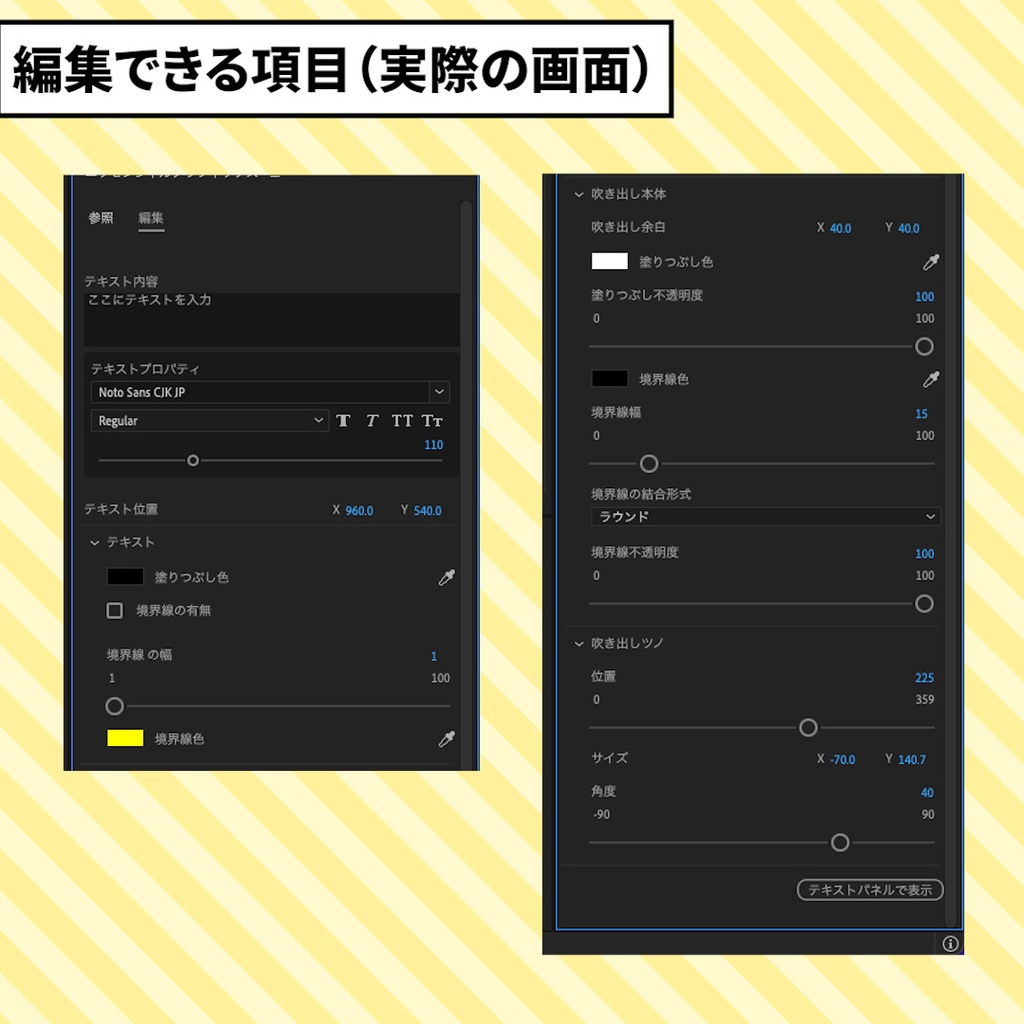Use the eyedropper next to yellow 境界線色
This screenshot has width=1024, height=1024.
tap(446, 739)
